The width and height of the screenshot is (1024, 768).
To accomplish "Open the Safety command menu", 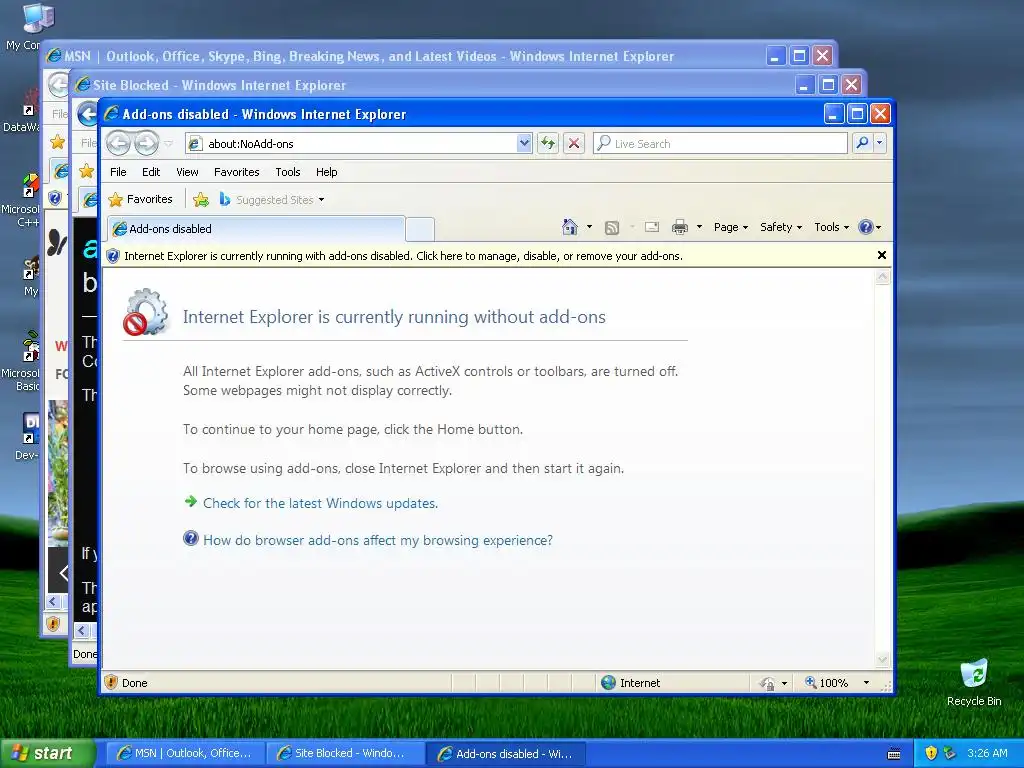I will coord(781,227).
